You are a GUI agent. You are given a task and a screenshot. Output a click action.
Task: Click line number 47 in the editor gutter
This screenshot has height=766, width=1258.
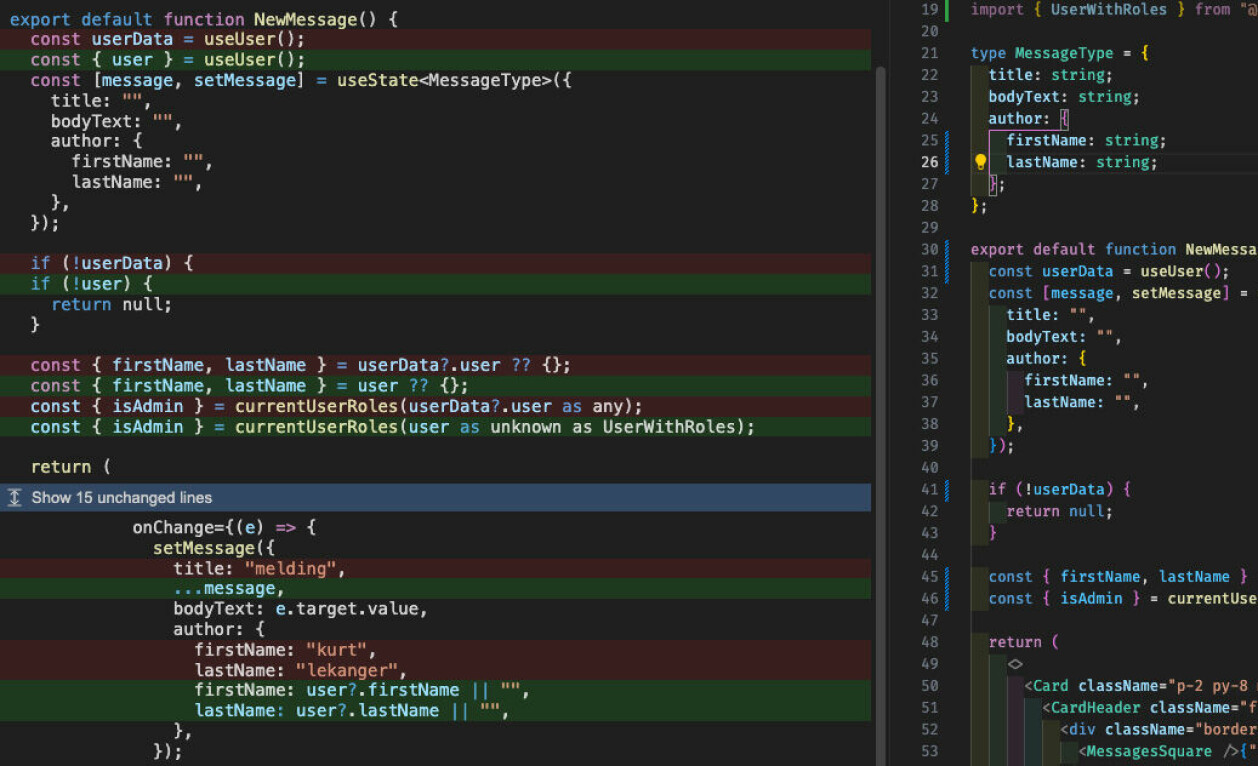point(929,620)
